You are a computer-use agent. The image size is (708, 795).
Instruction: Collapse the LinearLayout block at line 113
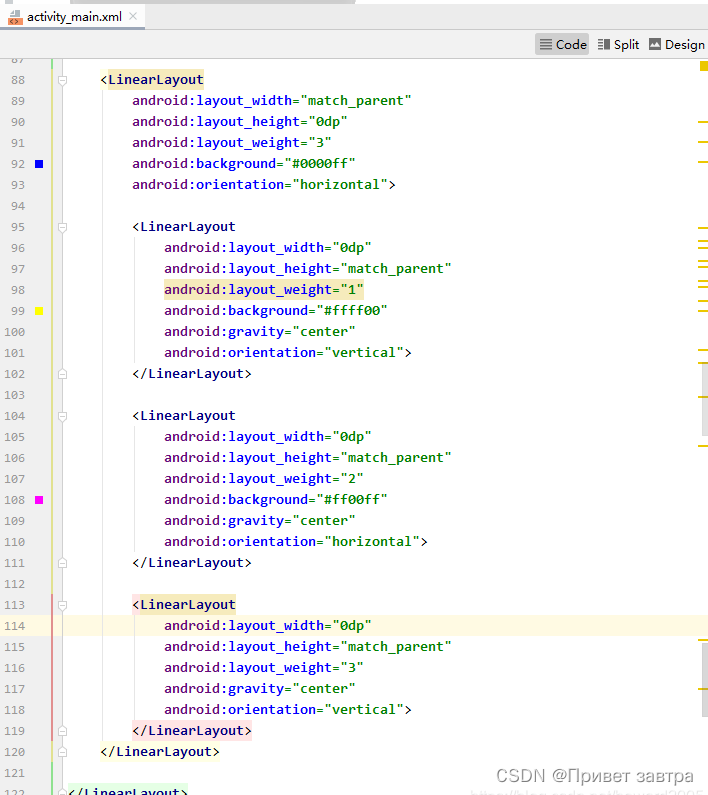click(62, 605)
